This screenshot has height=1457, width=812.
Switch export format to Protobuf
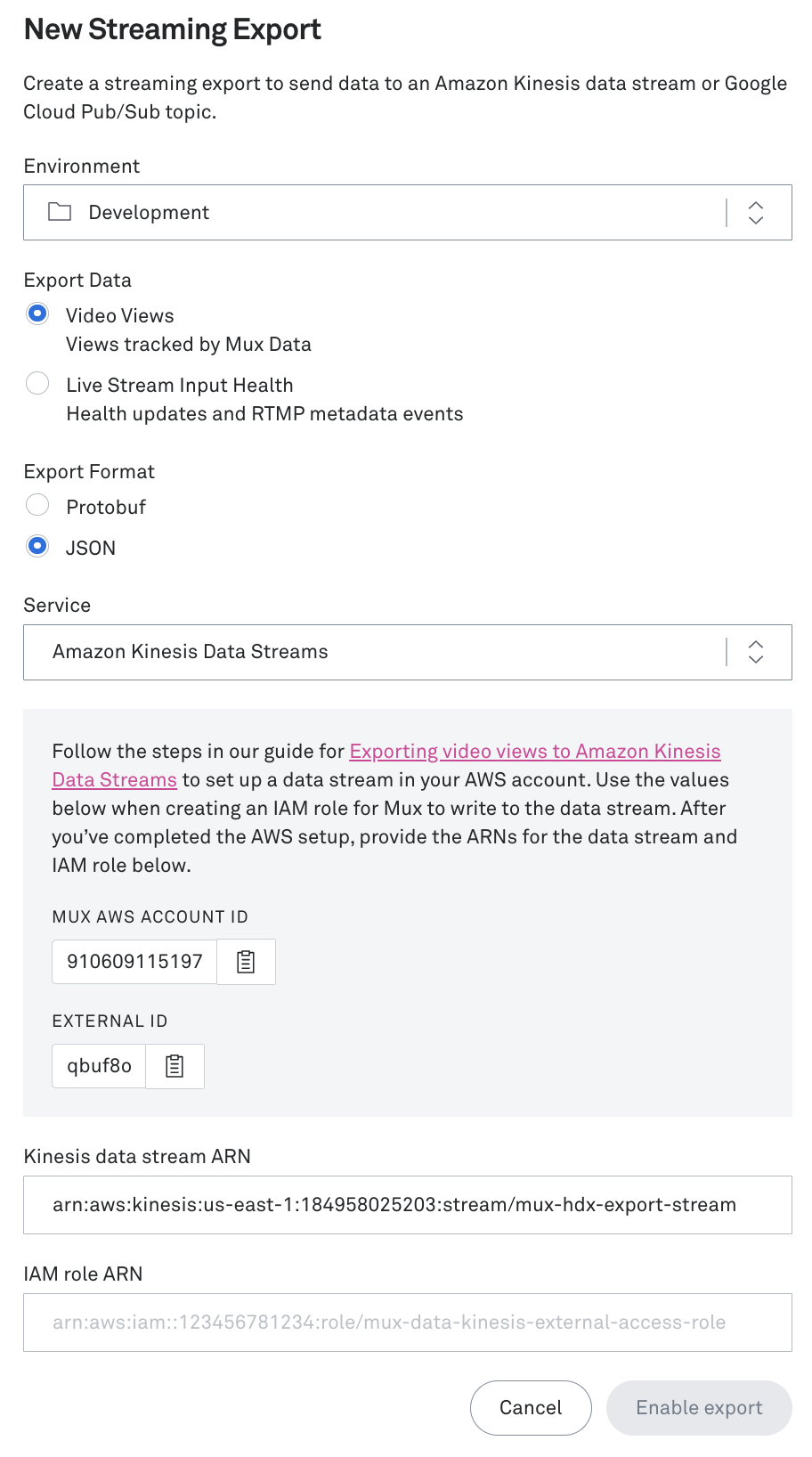click(x=37, y=505)
